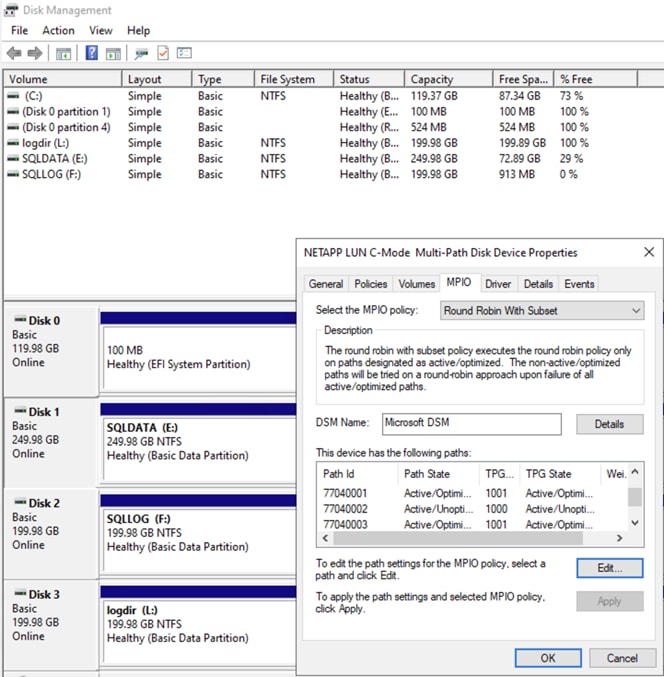Select the SQLDATA (E:) partition on Disk 1
The width and height of the screenshot is (664, 677).
point(199,449)
